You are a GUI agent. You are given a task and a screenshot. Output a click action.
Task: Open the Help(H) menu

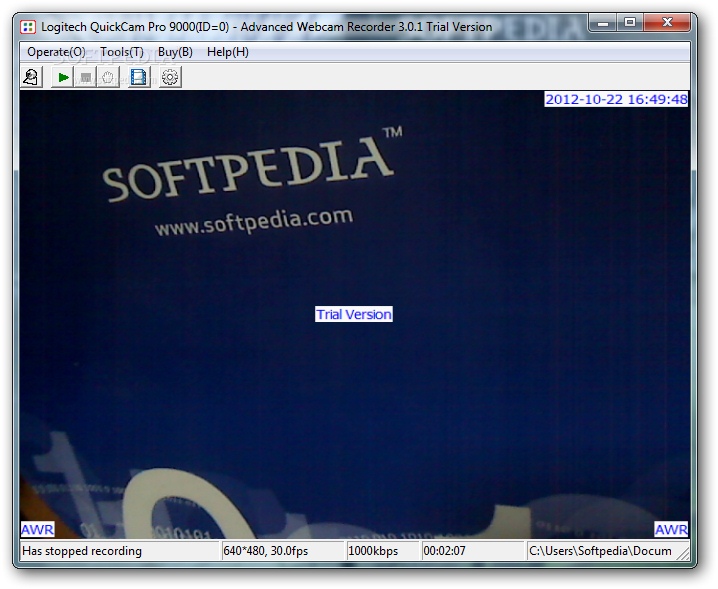(x=228, y=52)
